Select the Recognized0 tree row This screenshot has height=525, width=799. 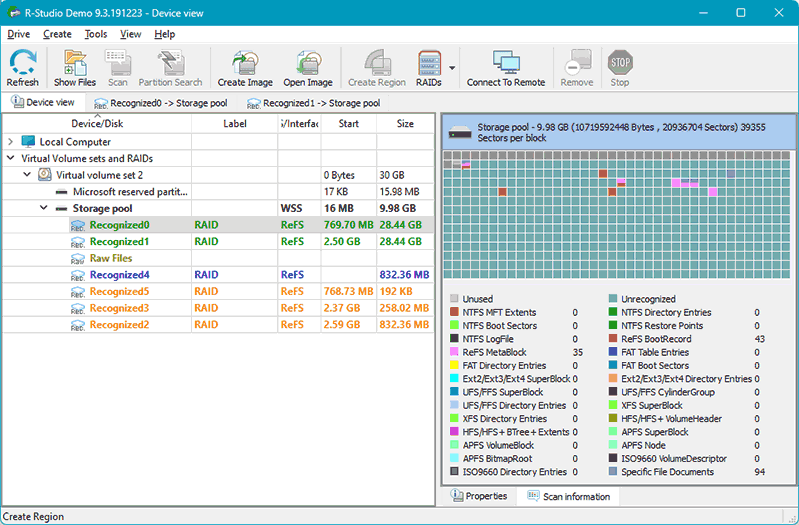(x=218, y=225)
